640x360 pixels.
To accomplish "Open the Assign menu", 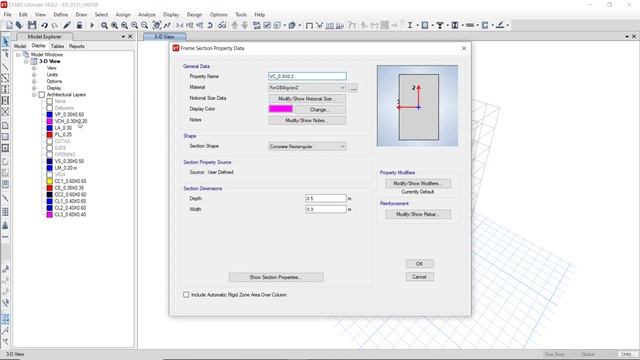I will coord(123,14).
